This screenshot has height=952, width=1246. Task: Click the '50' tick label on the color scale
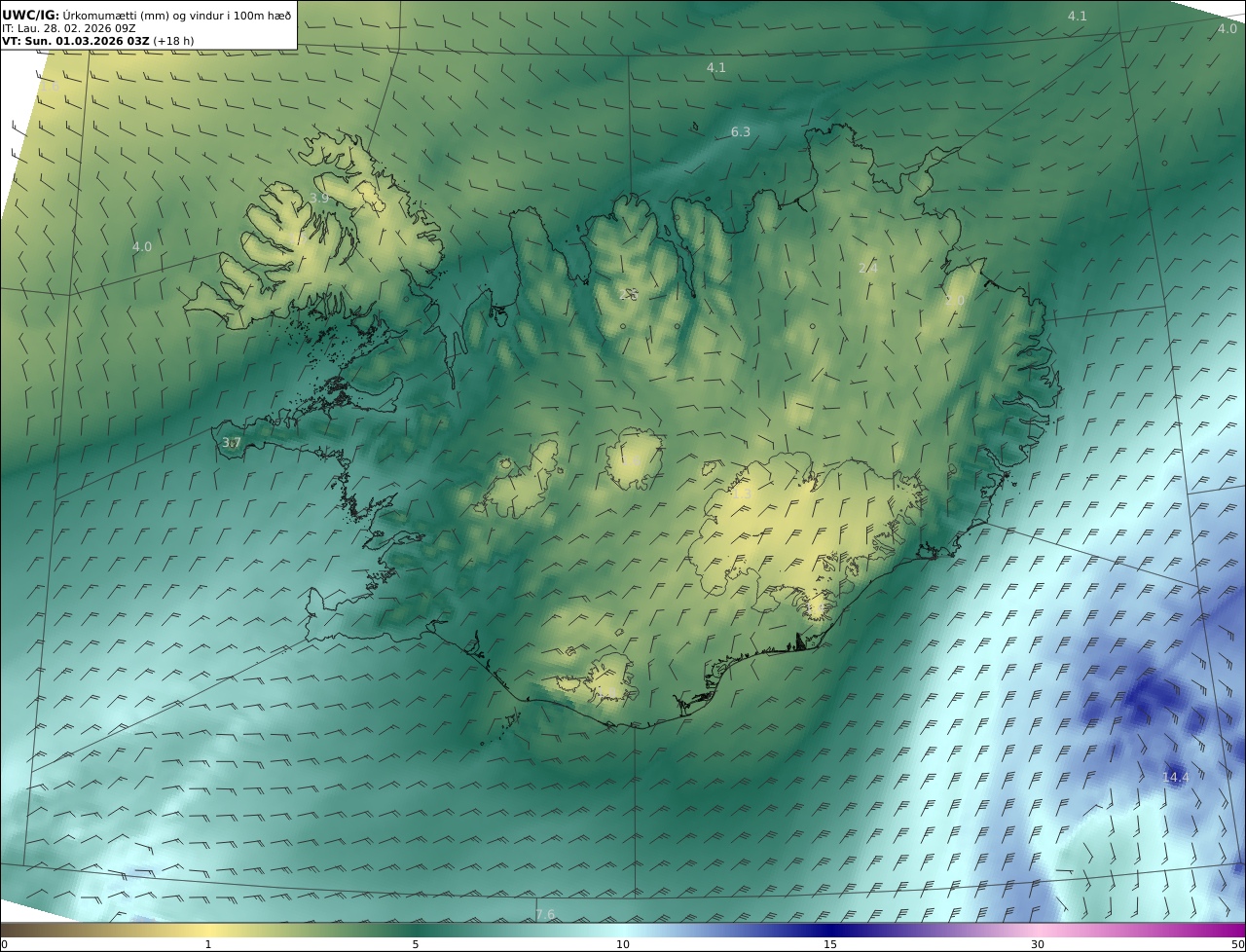tap(1237, 944)
